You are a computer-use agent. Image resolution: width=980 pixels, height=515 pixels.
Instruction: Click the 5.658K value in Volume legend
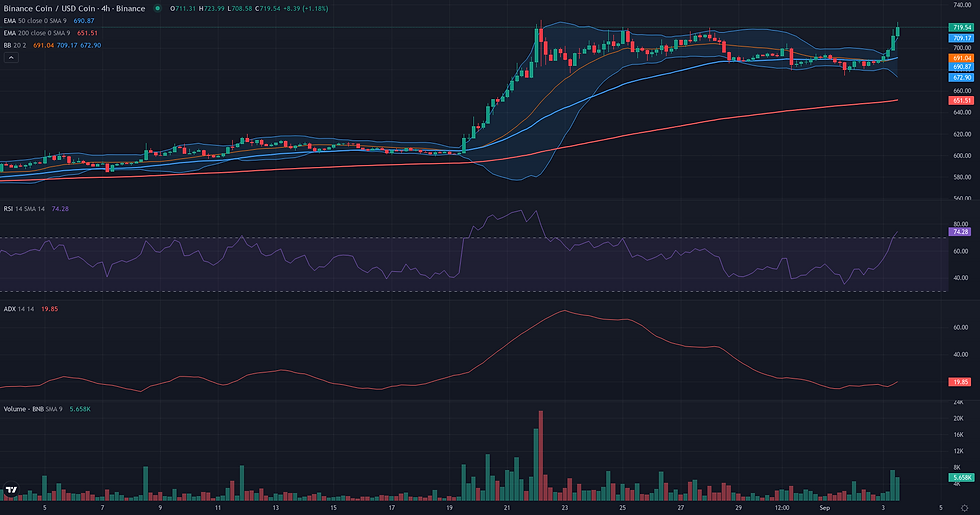pos(80,409)
